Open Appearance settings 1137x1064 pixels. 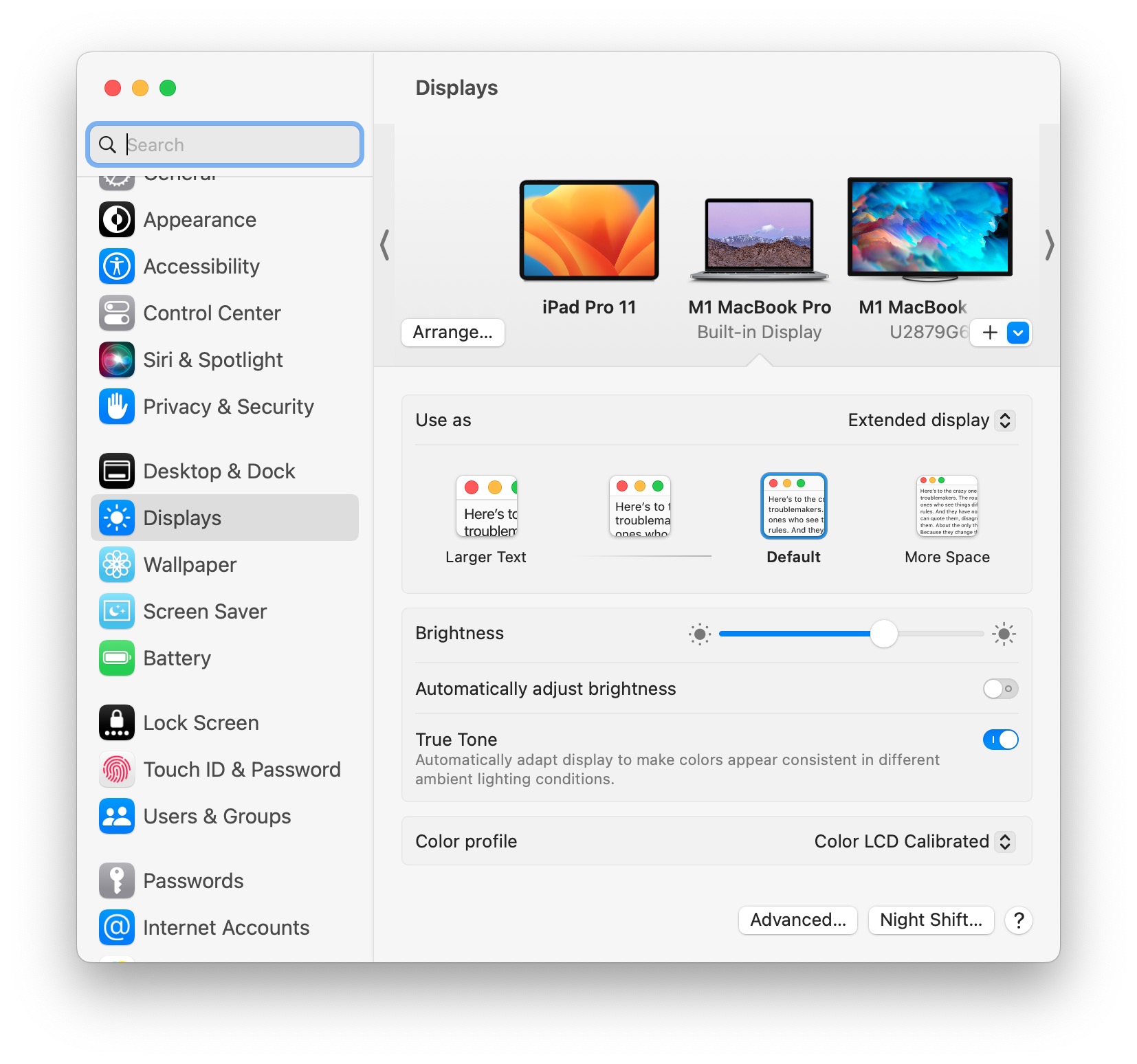(117, 219)
